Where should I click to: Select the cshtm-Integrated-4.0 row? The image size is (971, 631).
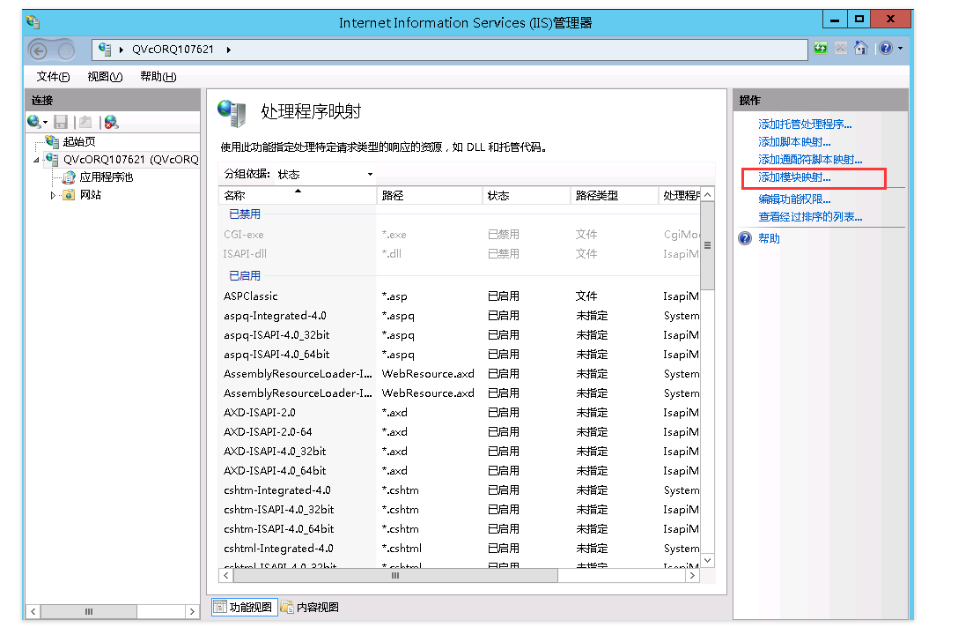[459, 490]
